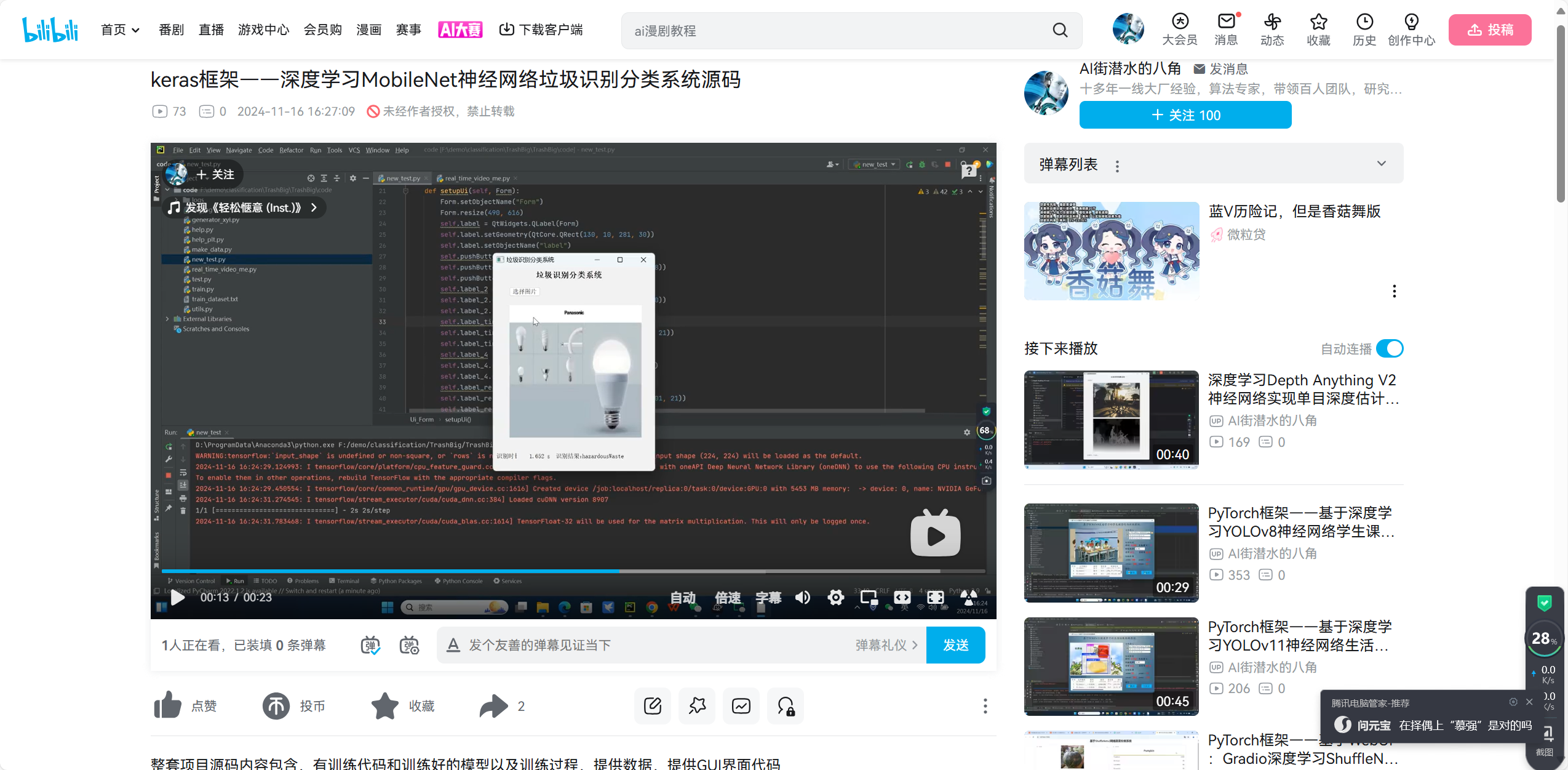Click the pink 投稿 upload button

pos(1489,30)
